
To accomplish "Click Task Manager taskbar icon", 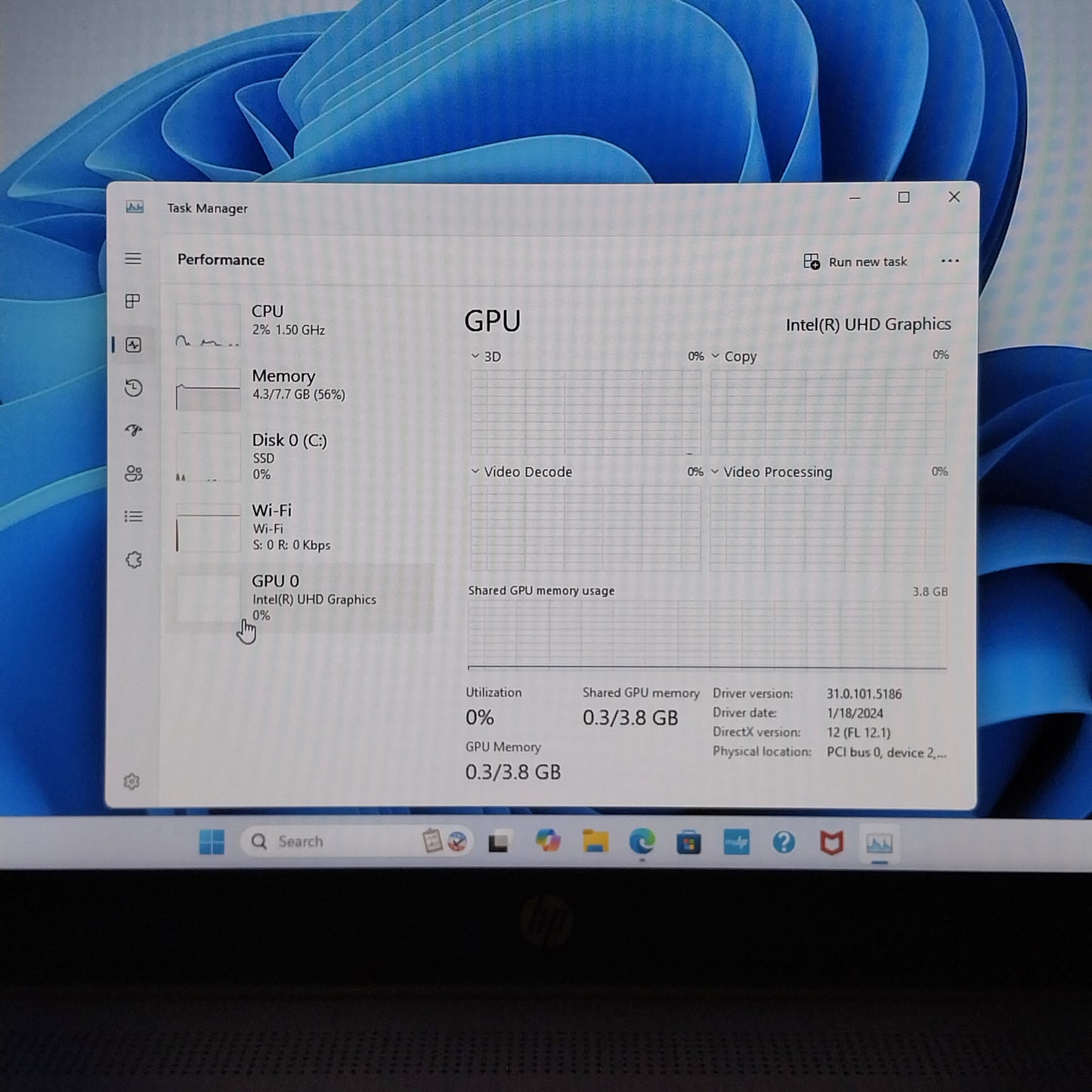I will point(879,843).
